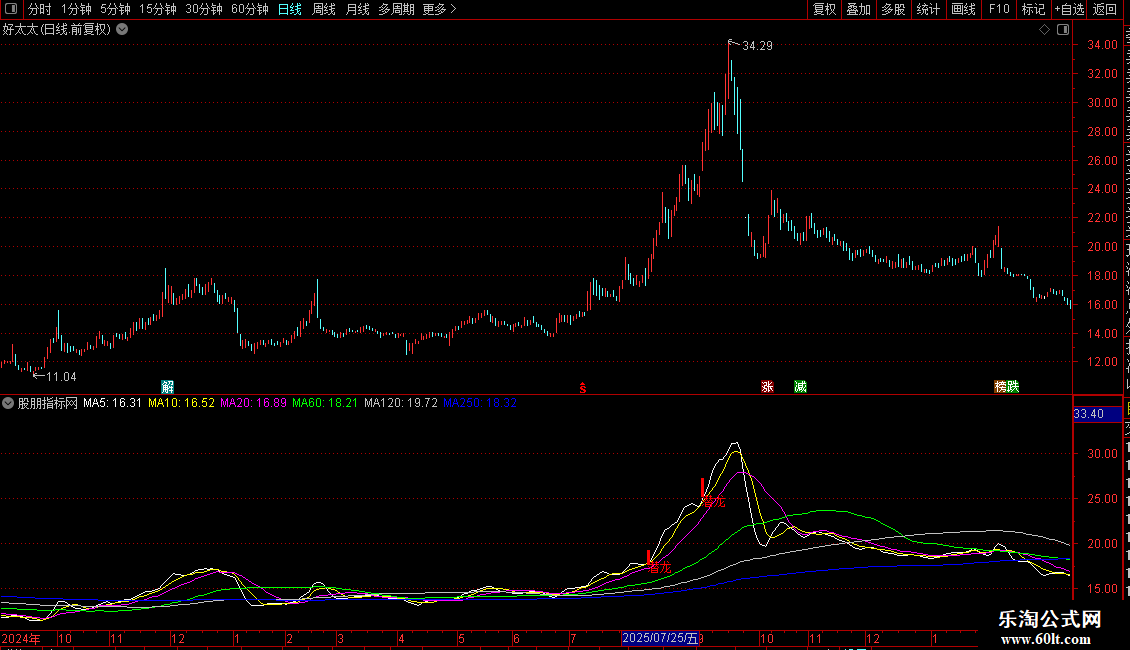The width and height of the screenshot is (1130, 650).
Task: Switch to 分时 intraday view
Action: pyautogui.click(x=40, y=9)
